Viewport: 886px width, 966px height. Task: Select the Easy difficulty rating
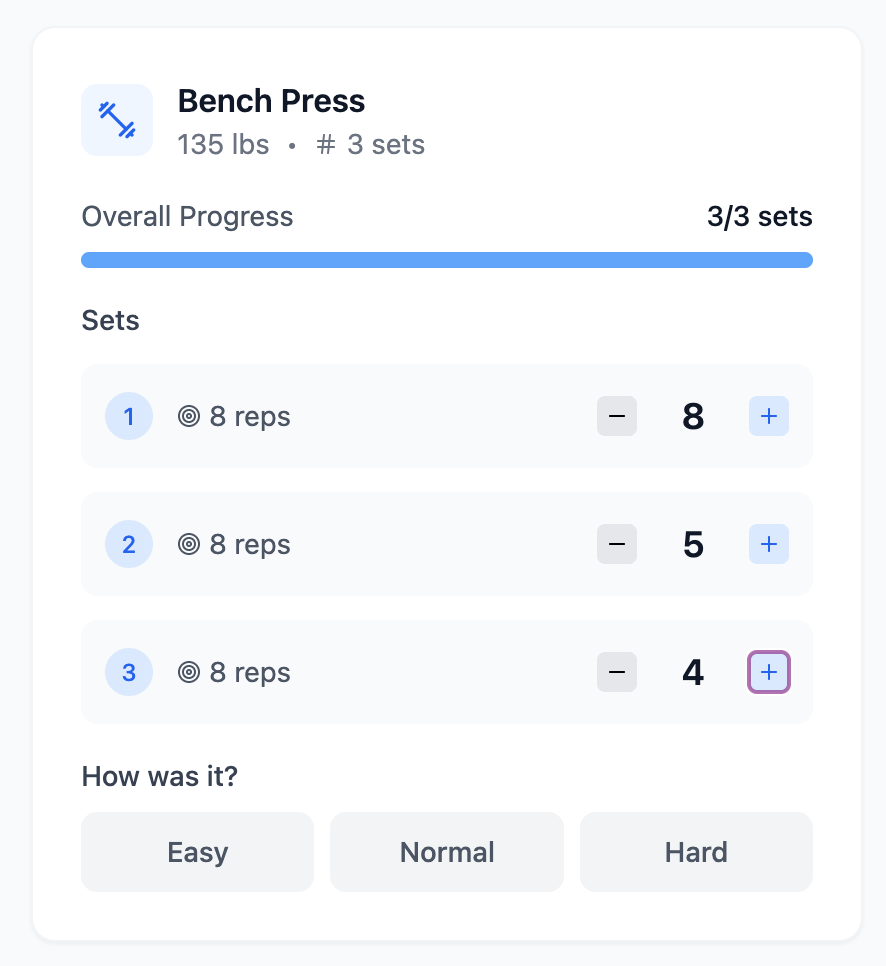click(x=197, y=852)
